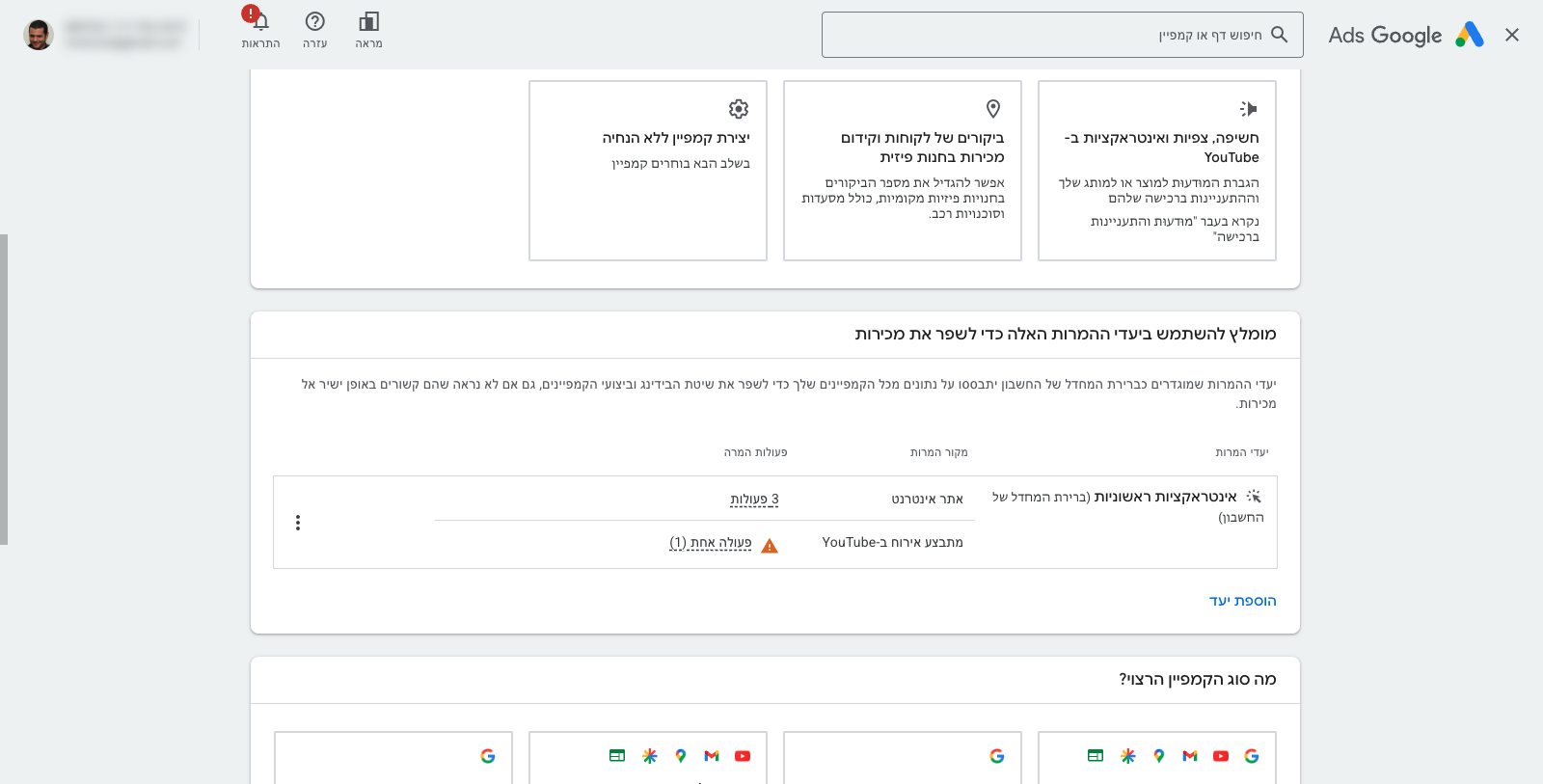Click Google G icon in six-icon campaign card
Image resolution: width=1543 pixels, height=784 pixels.
1252,756
